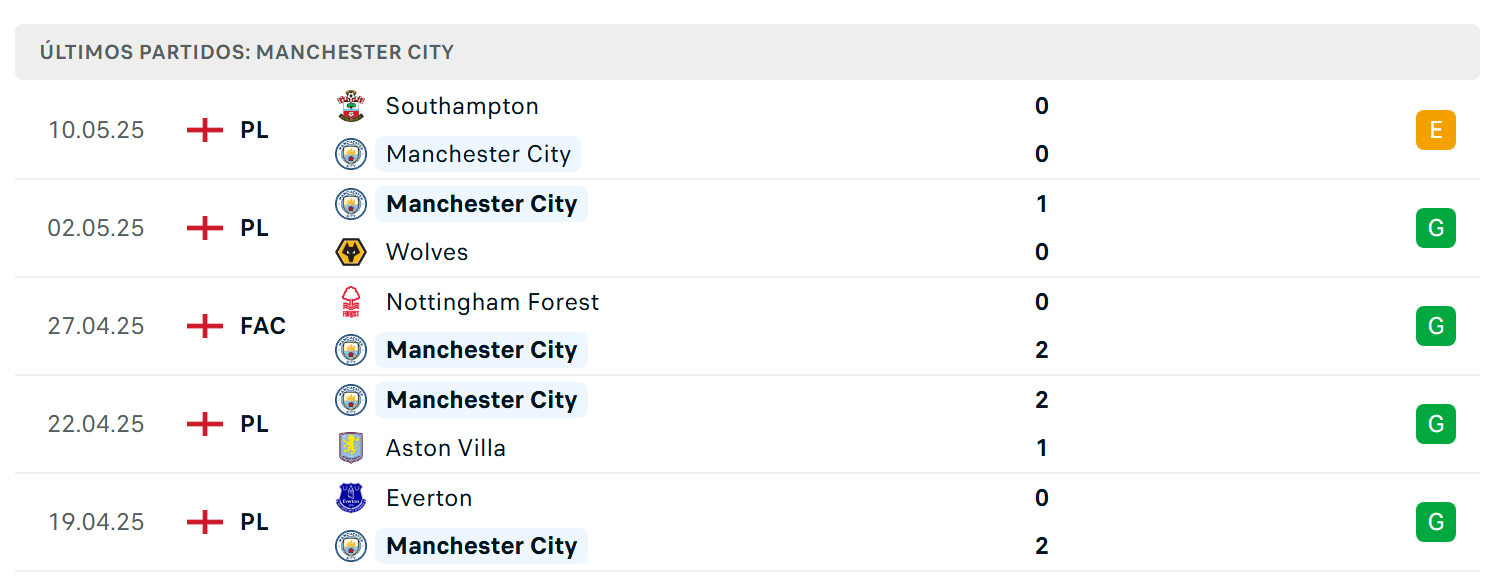Image resolution: width=1494 pixels, height=588 pixels.
Task: Open the Everton team link
Action: (429, 498)
